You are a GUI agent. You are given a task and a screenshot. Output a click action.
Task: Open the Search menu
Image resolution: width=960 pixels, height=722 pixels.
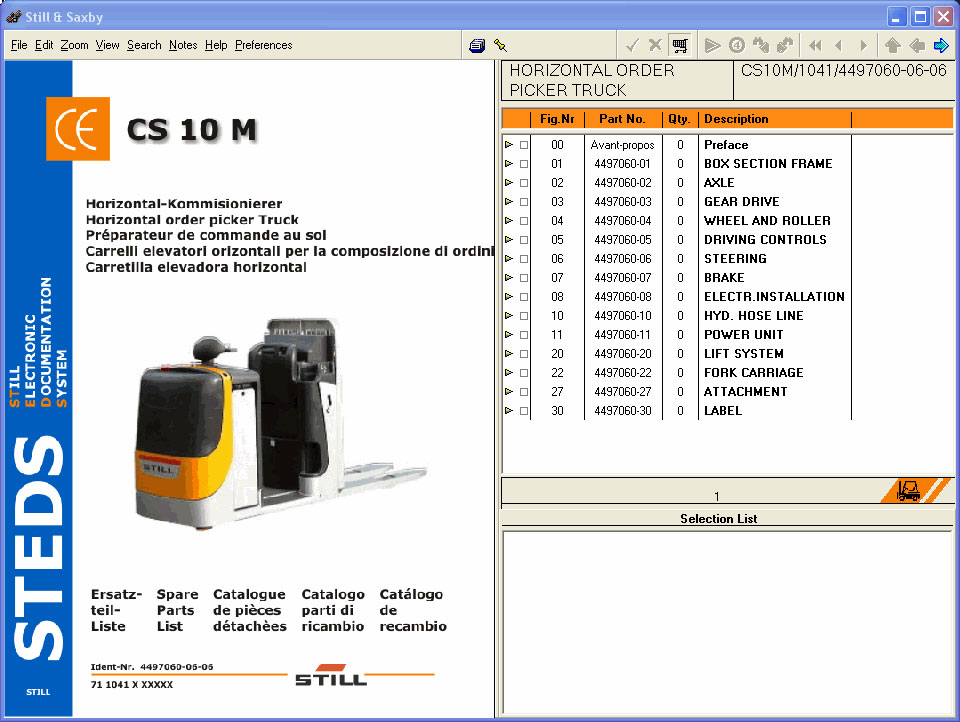(x=144, y=45)
